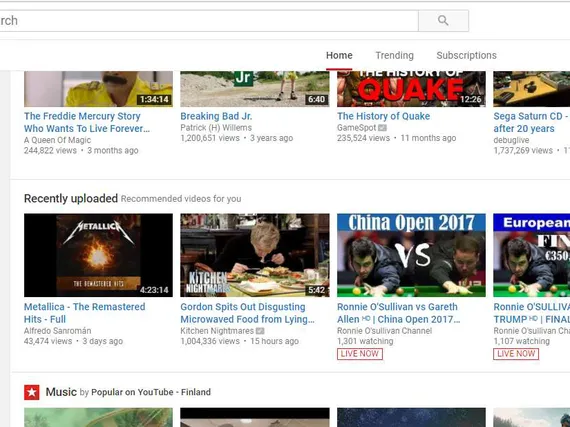570x427 pixels.
Task: Click the magnifying glass search button
Action: 443,21
